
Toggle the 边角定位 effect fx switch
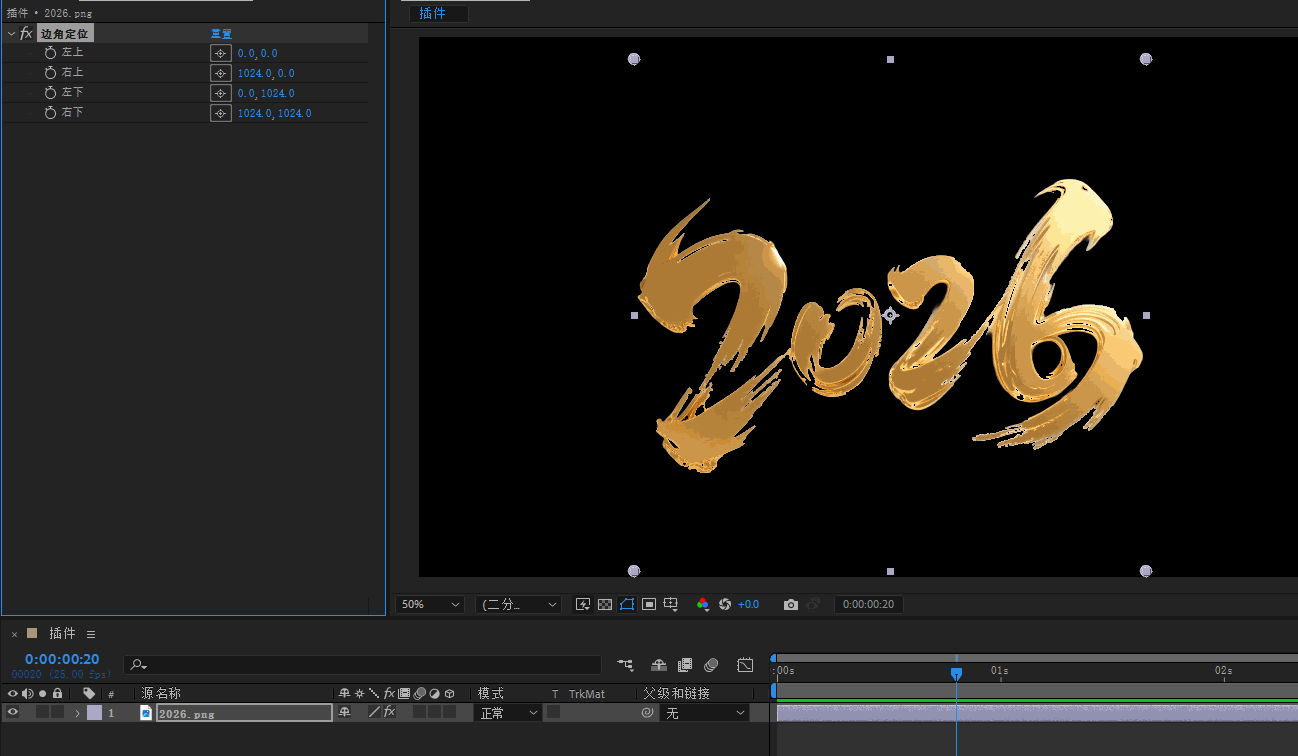pyautogui.click(x=26, y=33)
